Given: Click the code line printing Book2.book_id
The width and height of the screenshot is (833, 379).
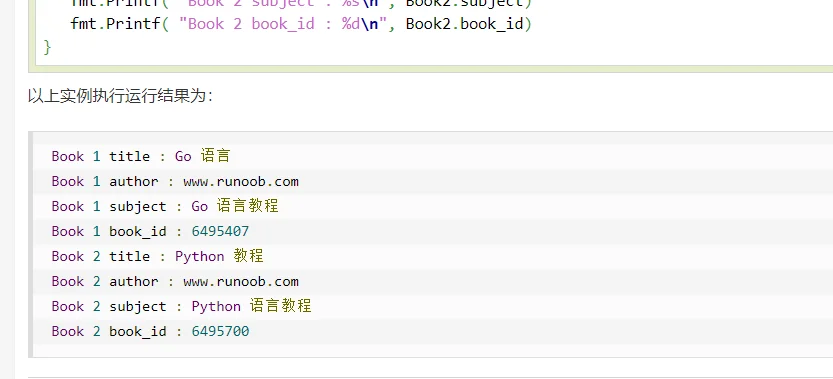Looking at the screenshot, I should [301, 24].
